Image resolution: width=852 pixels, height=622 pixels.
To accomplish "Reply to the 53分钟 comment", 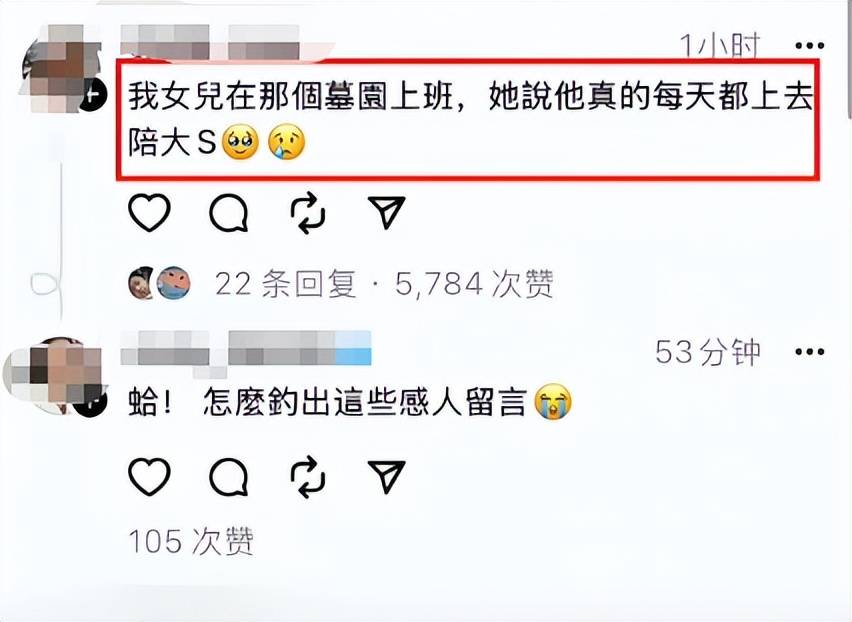I will click(229, 476).
